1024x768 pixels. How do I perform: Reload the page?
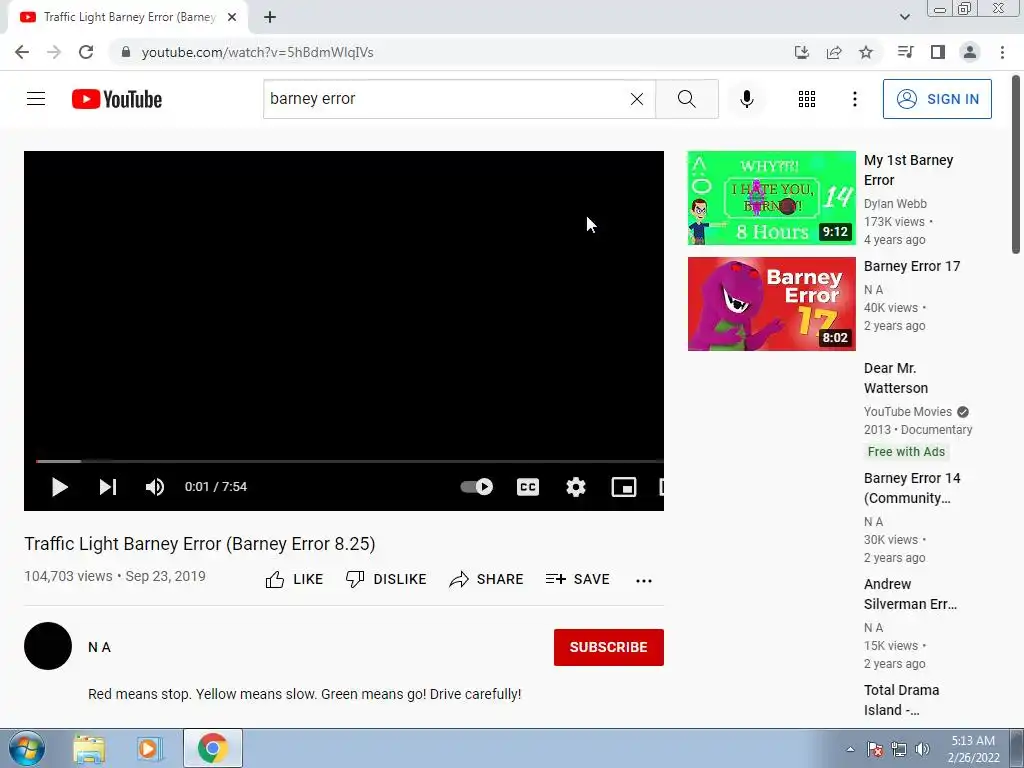pos(86,52)
